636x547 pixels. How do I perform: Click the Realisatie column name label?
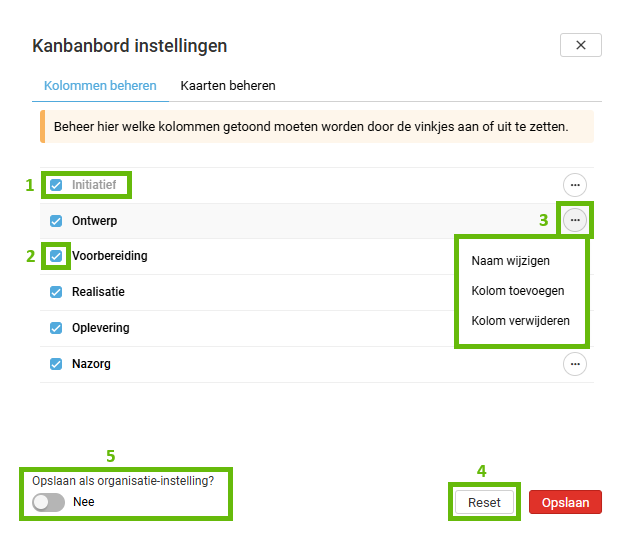coord(98,292)
